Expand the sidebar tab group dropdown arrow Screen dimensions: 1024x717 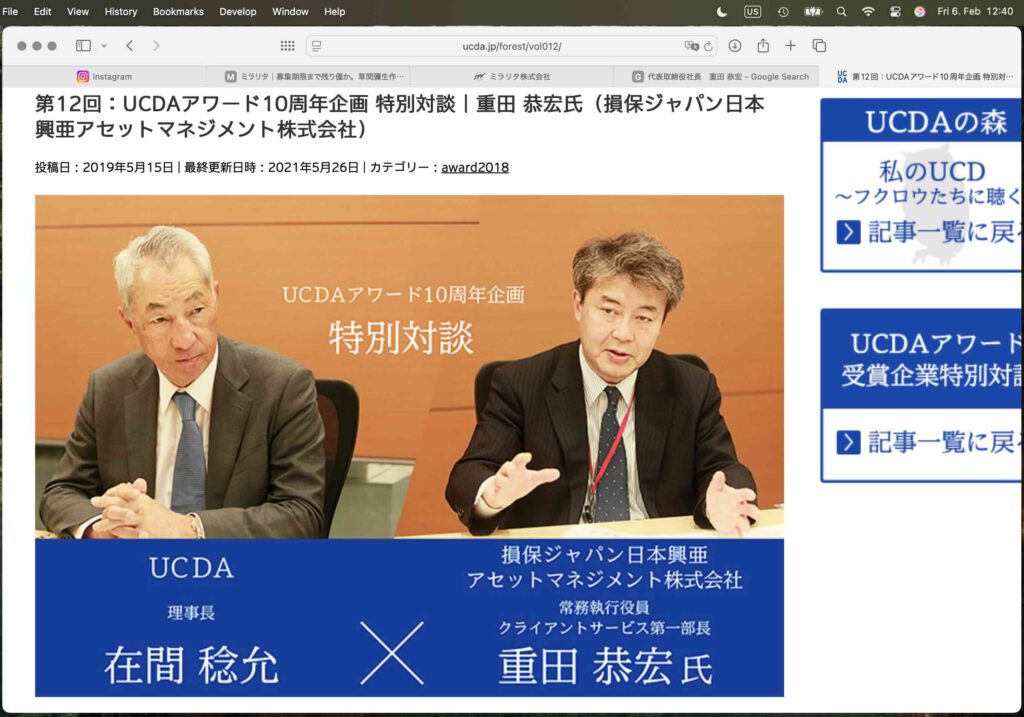click(104, 46)
